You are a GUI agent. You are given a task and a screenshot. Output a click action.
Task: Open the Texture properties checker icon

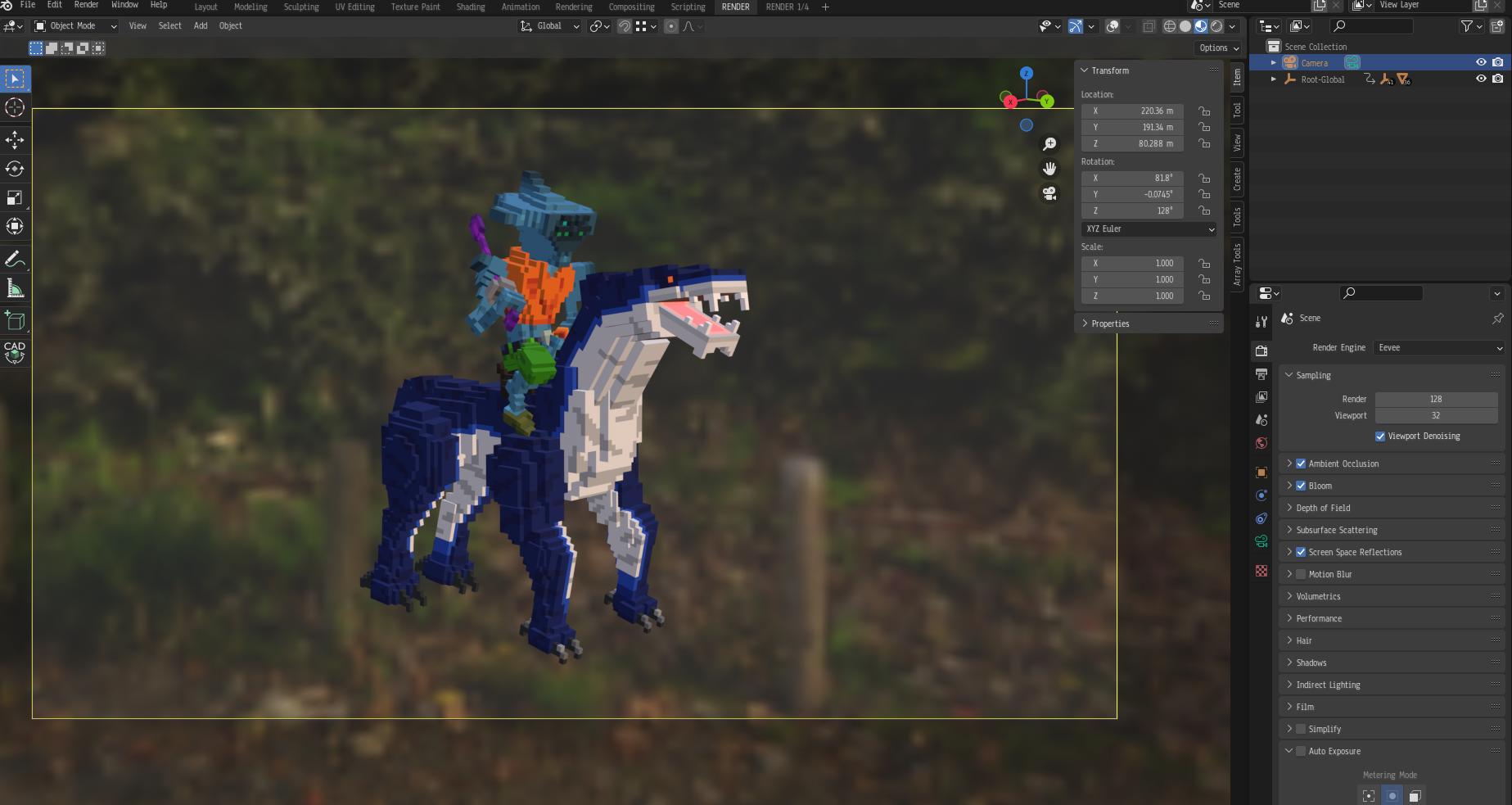pos(1262,571)
